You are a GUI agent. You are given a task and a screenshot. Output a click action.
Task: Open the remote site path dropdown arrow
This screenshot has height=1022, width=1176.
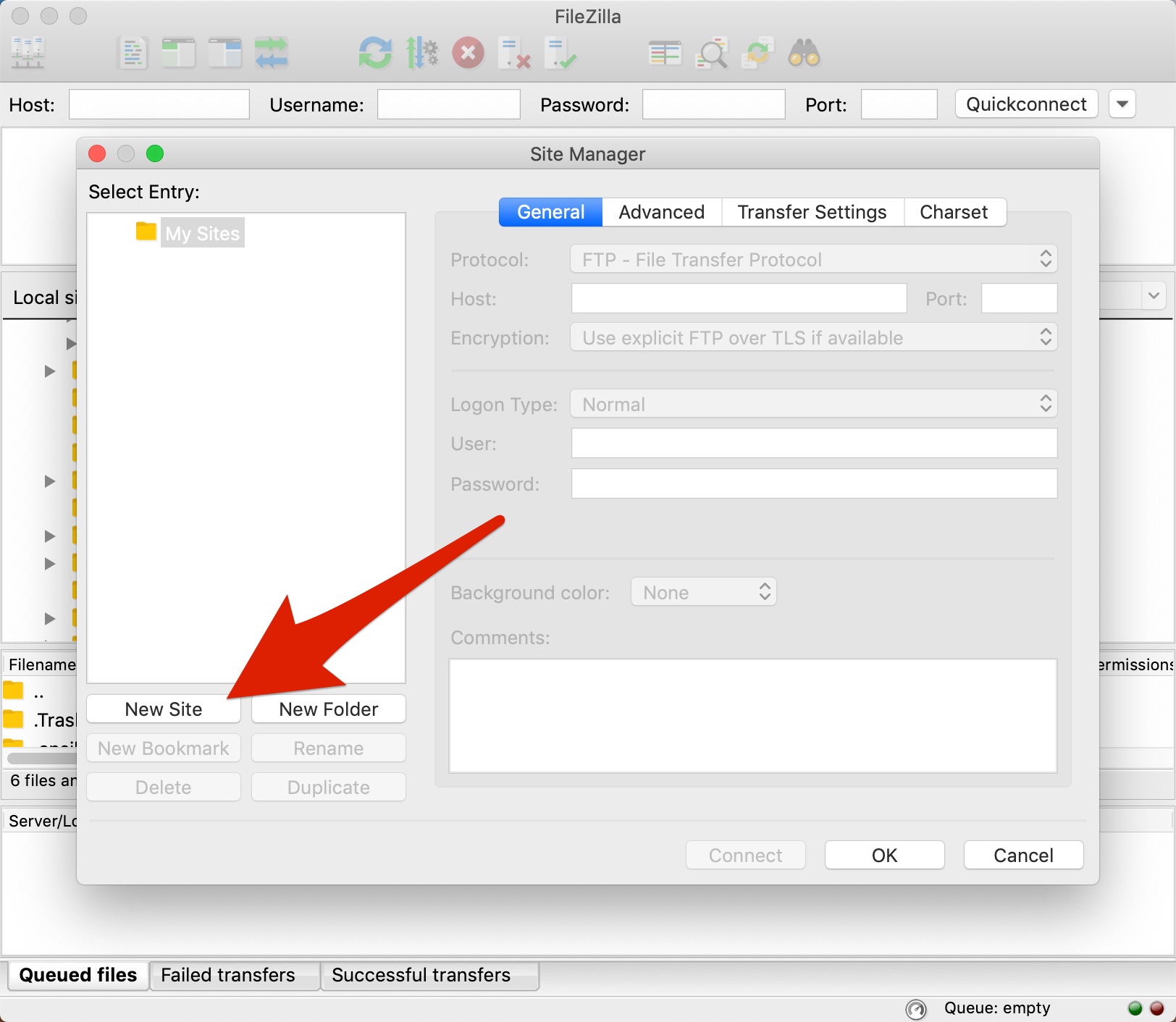click(1154, 296)
